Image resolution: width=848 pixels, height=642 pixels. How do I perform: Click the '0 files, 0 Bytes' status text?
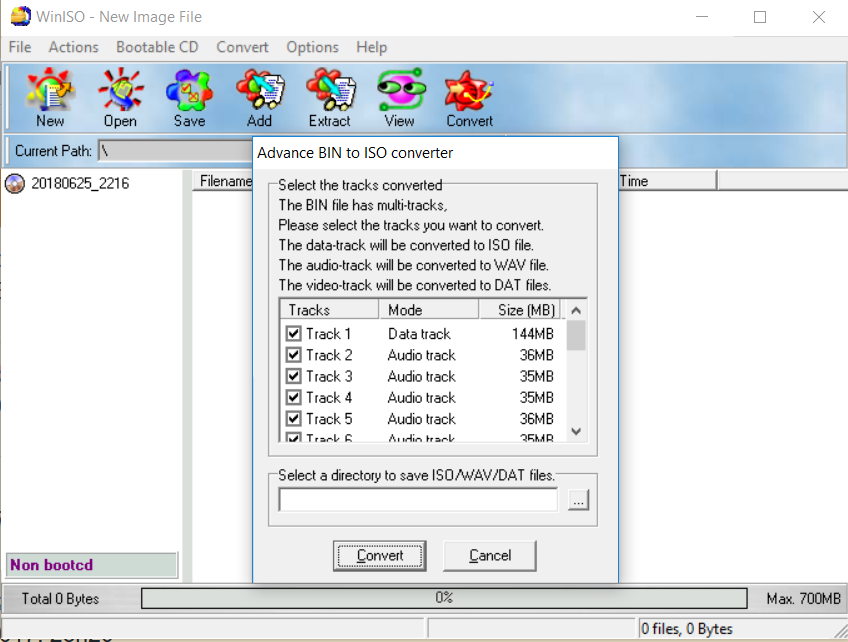tap(687, 628)
